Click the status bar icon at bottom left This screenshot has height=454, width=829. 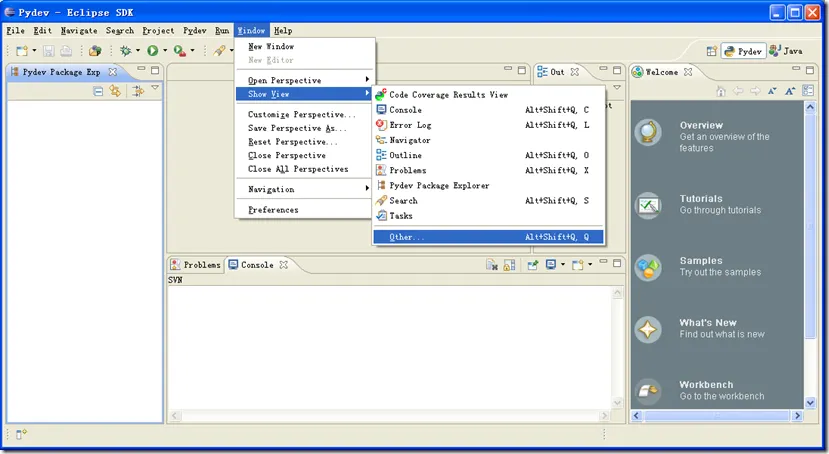(21, 434)
